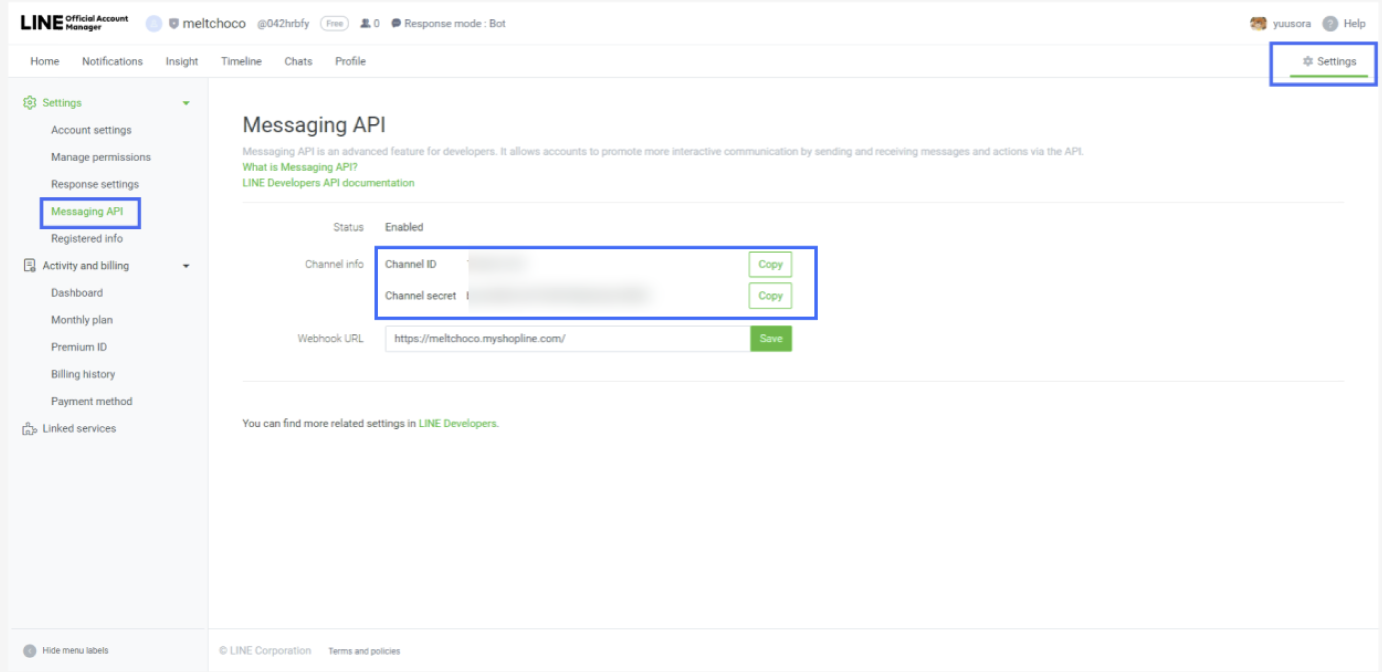The width and height of the screenshot is (1382, 672).
Task: Click the Linked services icon
Action: pos(29,429)
